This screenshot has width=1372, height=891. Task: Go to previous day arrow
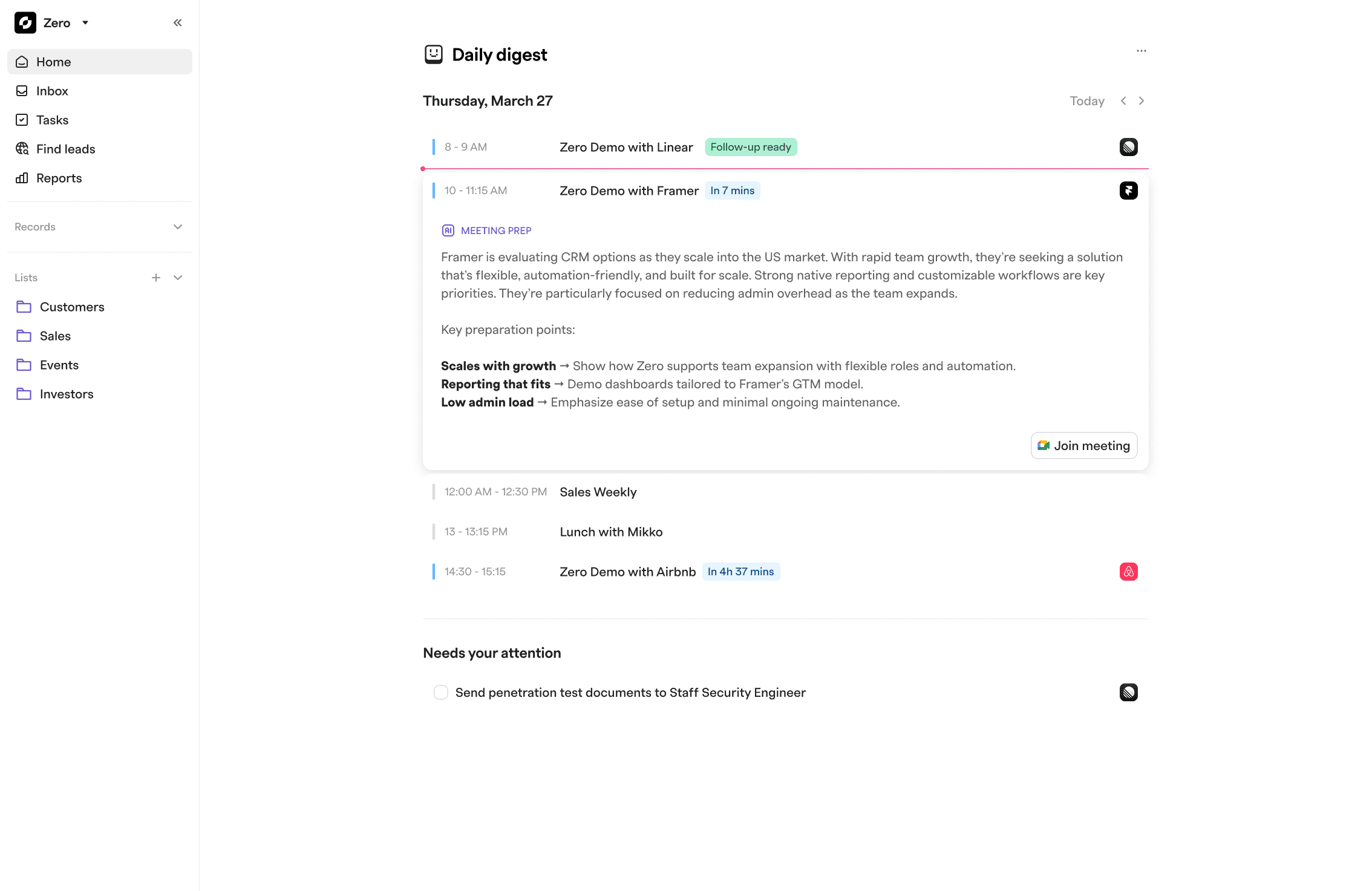1123,101
